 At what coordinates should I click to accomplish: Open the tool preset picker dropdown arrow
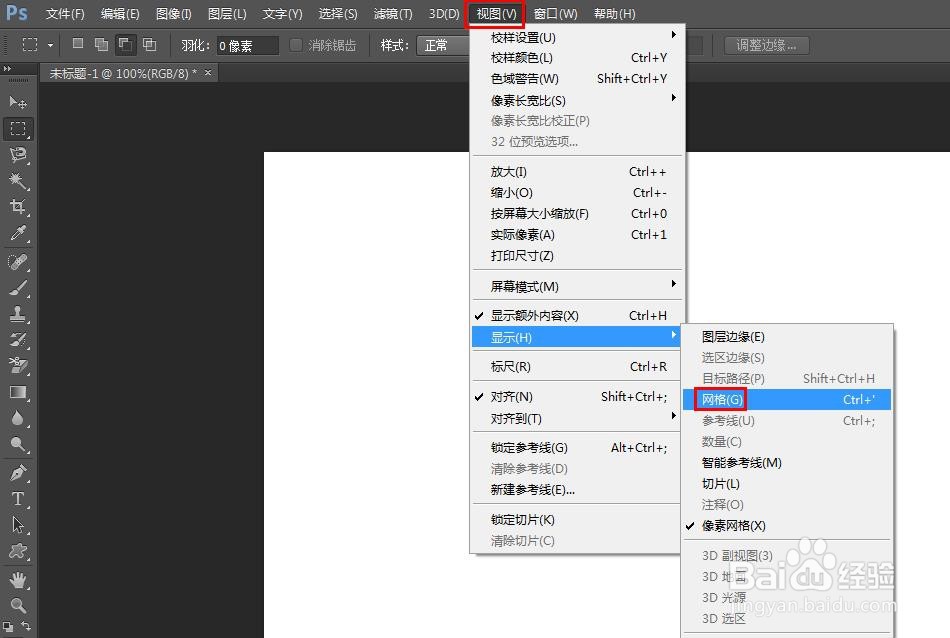[50, 45]
